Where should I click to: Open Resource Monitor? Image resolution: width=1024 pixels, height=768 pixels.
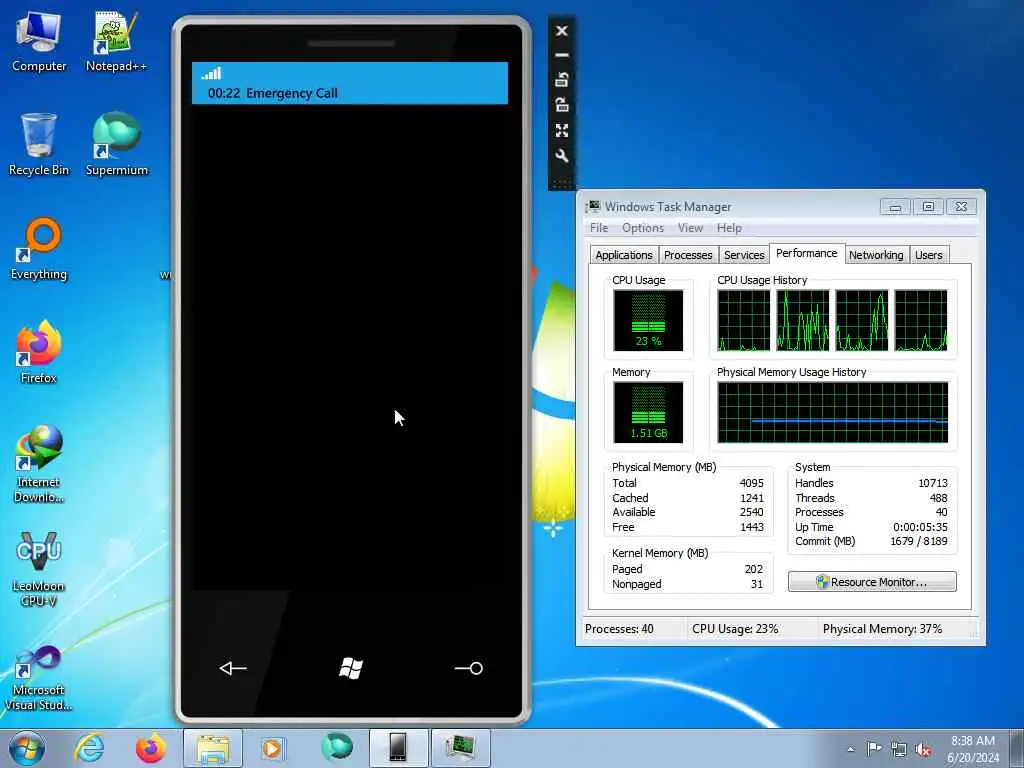pos(872,582)
